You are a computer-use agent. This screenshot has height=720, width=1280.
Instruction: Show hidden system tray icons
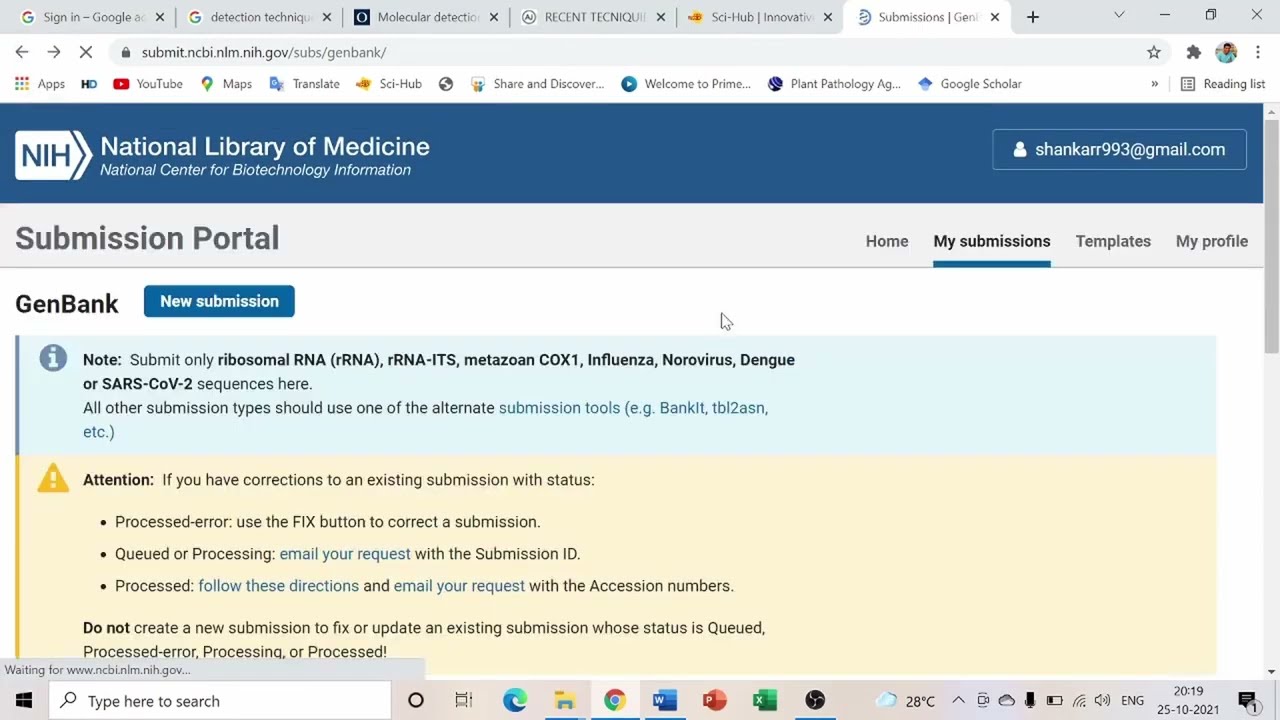point(958,701)
